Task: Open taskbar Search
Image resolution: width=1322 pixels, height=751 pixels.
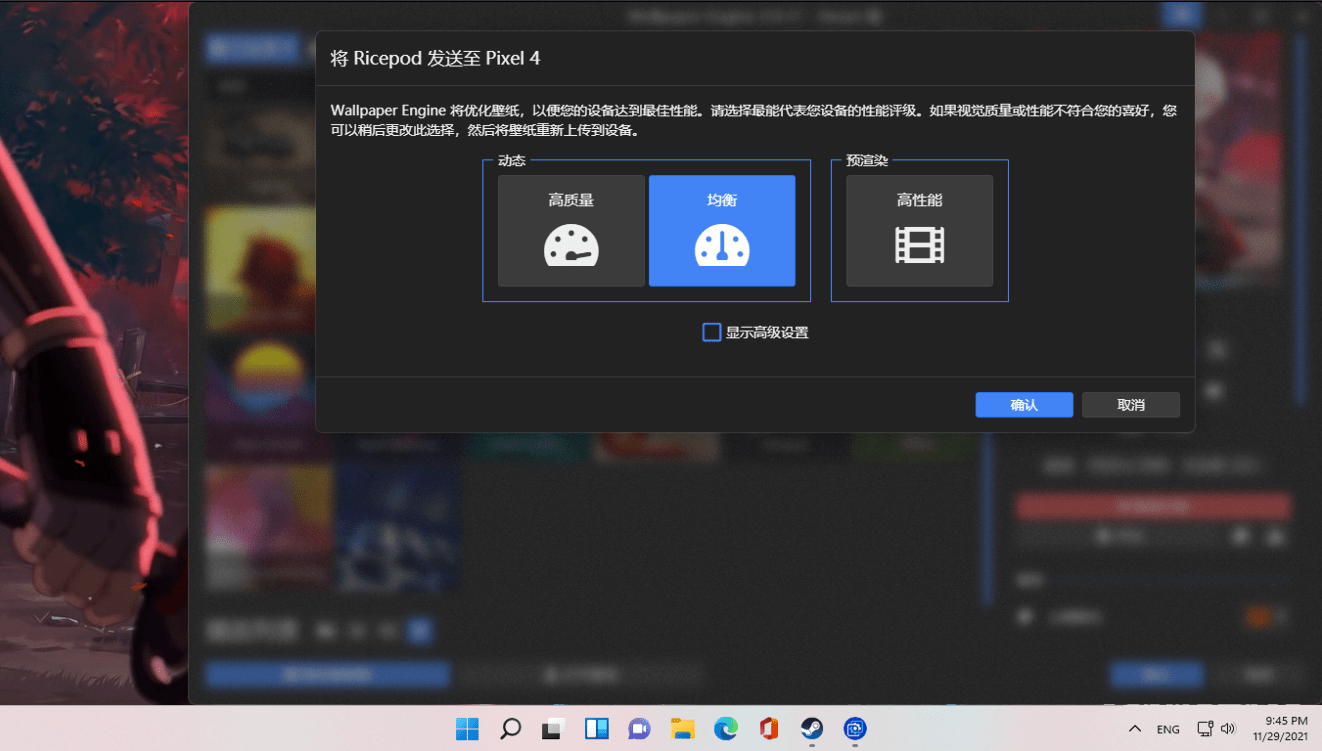Action: pyautogui.click(x=510, y=729)
